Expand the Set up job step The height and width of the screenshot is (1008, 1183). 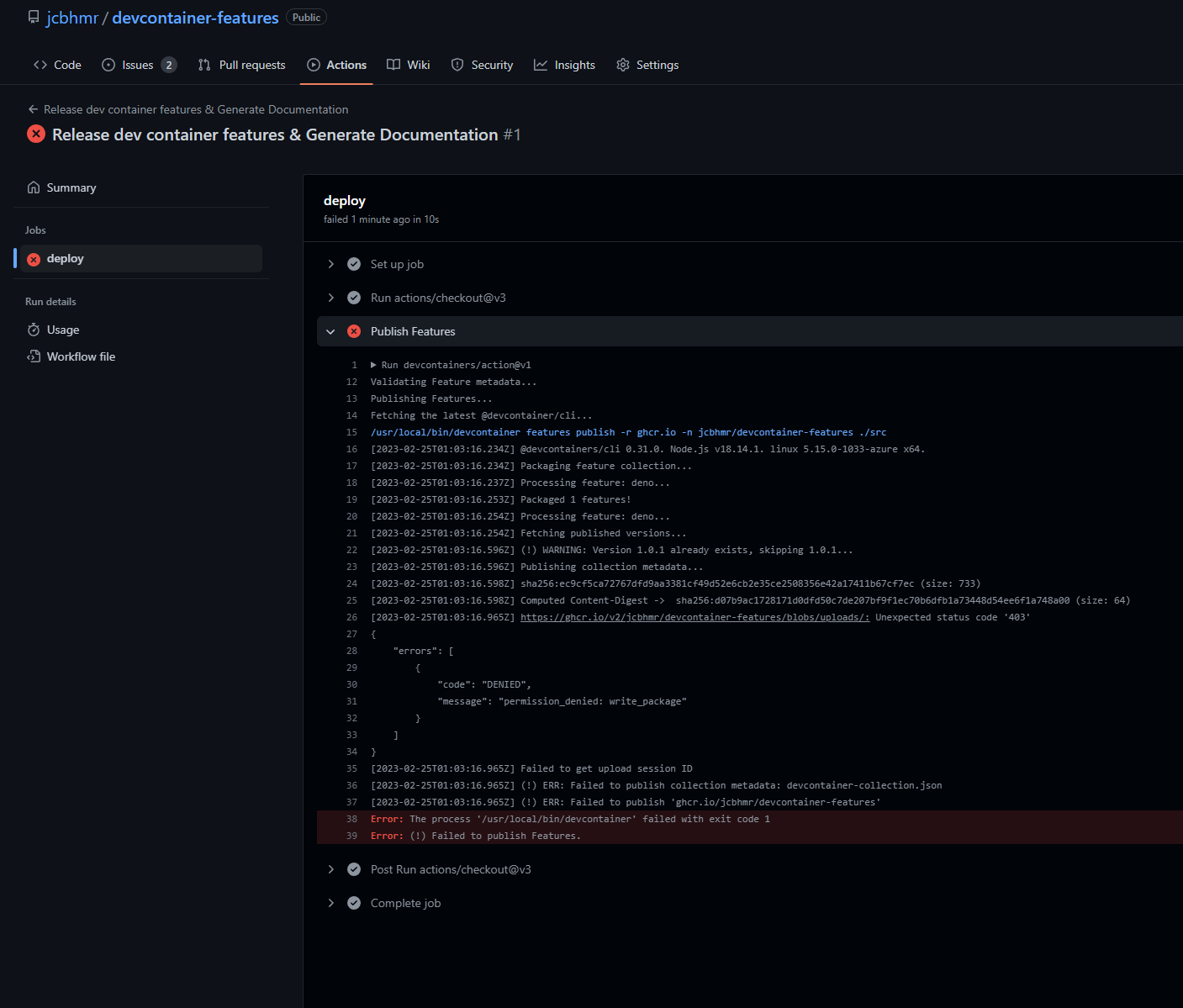[x=330, y=264]
